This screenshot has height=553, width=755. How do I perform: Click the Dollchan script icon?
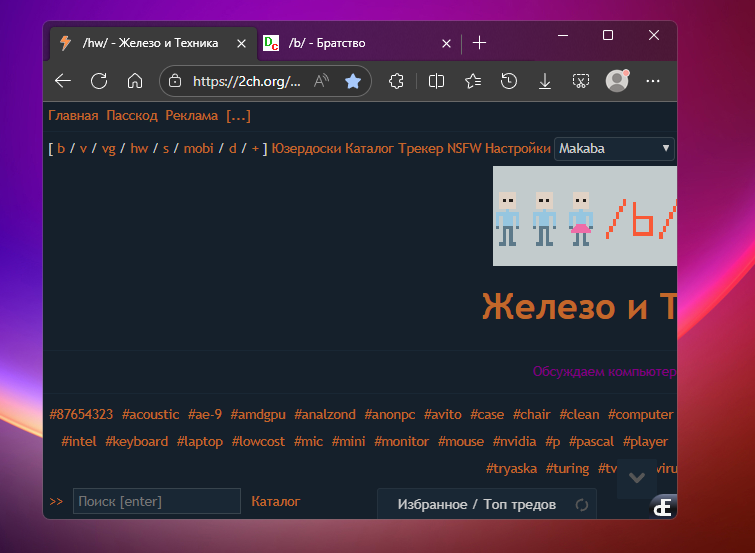point(663,506)
